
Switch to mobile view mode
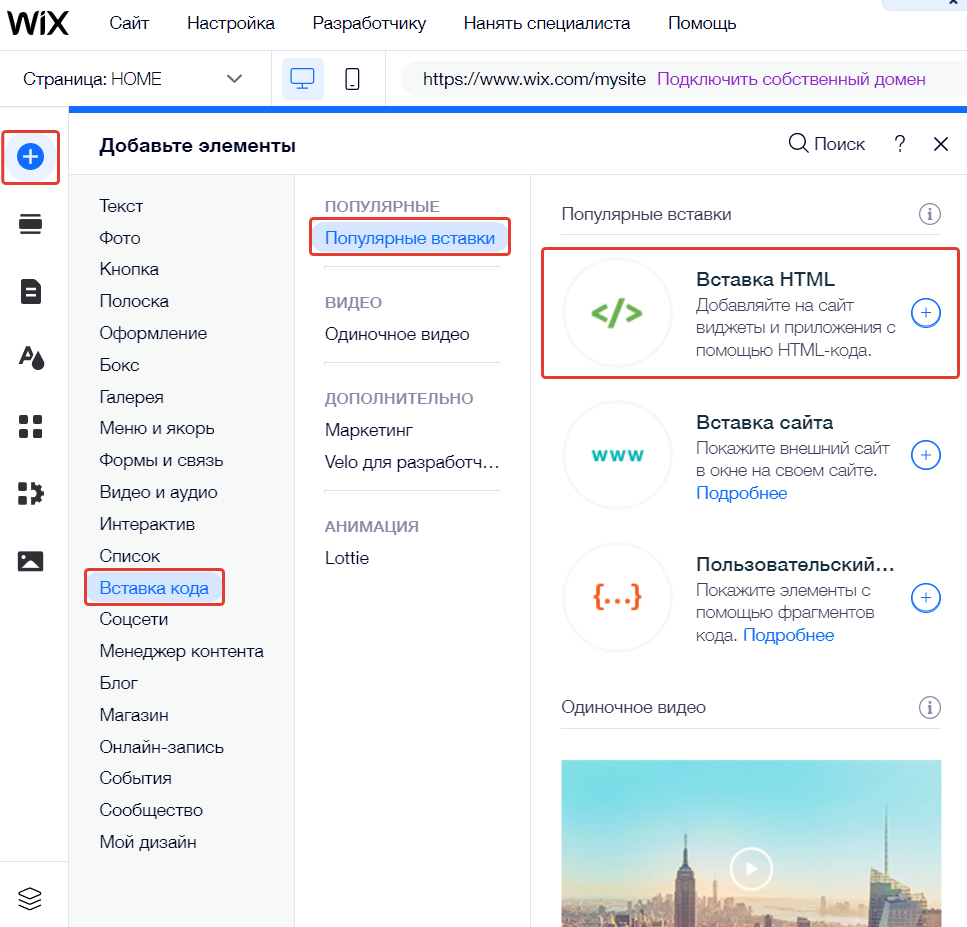pos(352,79)
